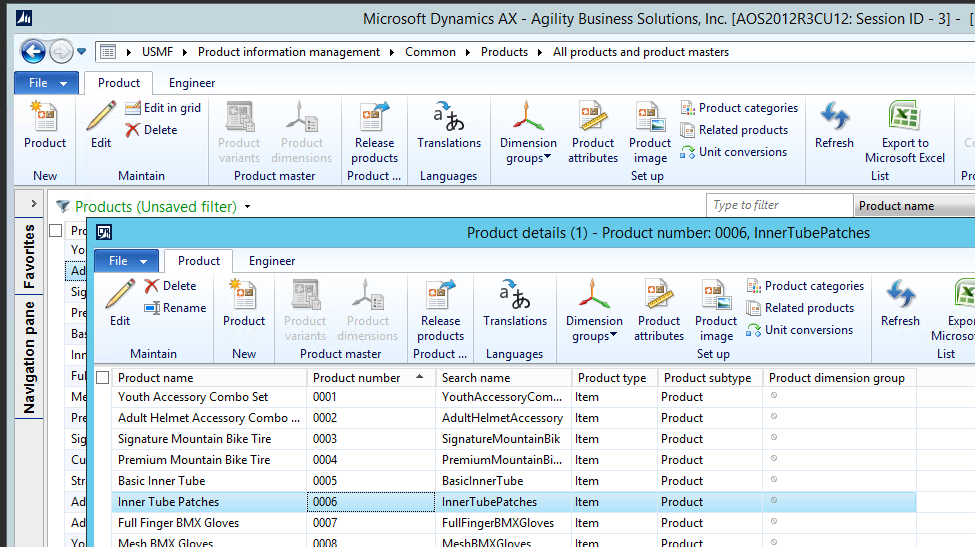Select the Product tab in main ribbon
Screen dimensions: 975x547
(119, 83)
